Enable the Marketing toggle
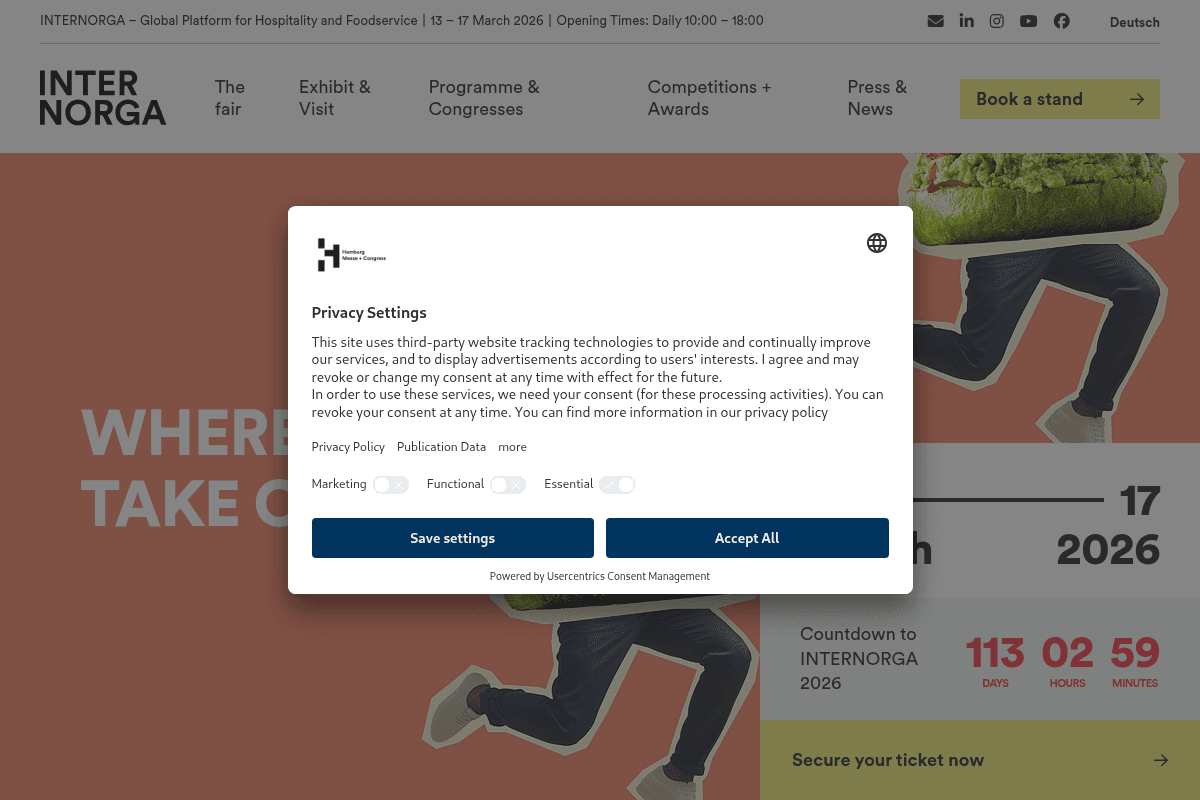This screenshot has width=1200, height=800. pos(391,485)
